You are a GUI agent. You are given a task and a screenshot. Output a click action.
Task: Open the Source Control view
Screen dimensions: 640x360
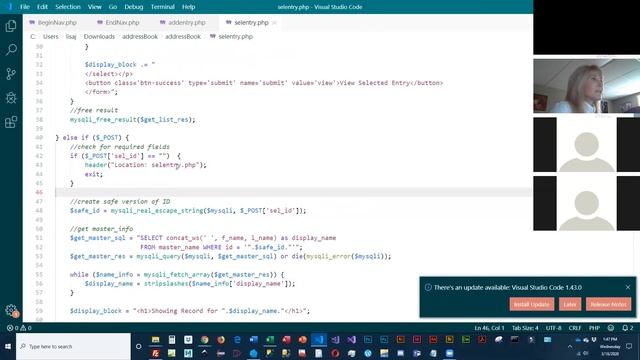pyautogui.click(x=11, y=74)
